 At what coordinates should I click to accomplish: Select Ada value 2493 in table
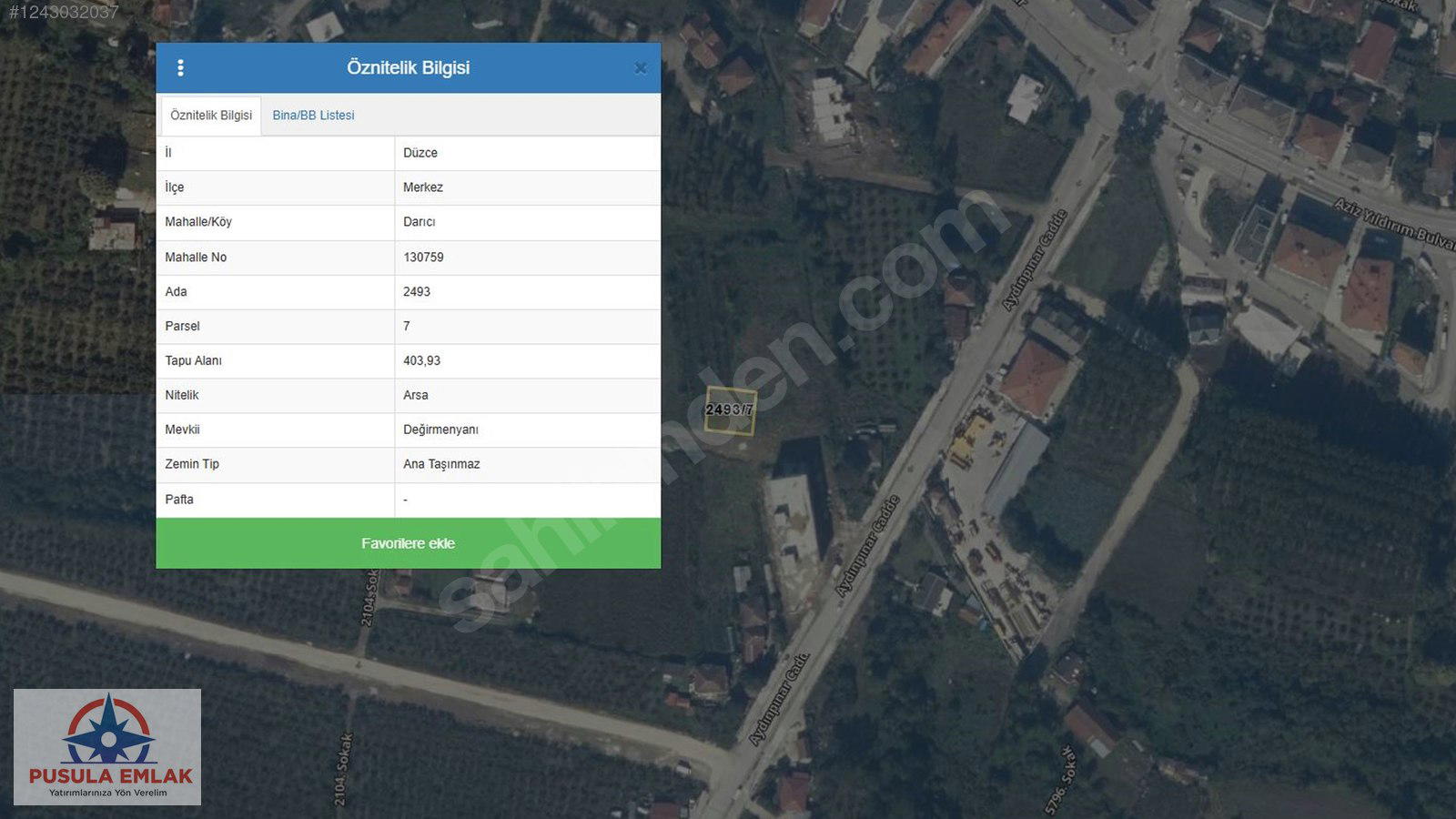[x=417, y=292]
